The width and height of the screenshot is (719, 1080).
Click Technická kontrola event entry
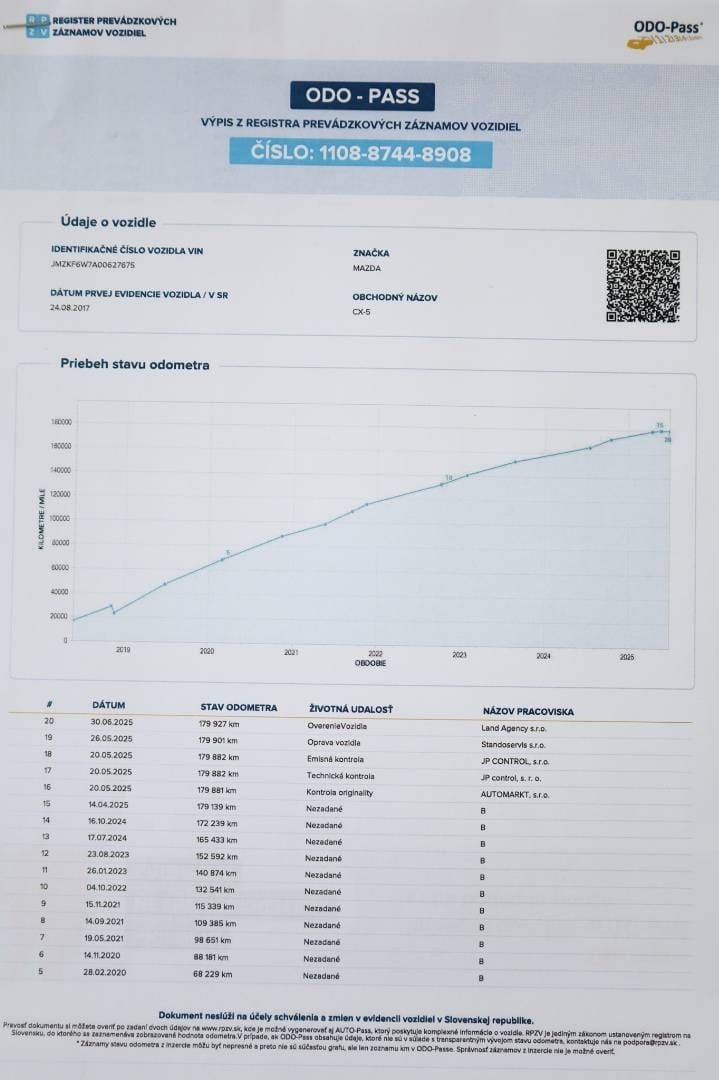click(x=340, y=776)
